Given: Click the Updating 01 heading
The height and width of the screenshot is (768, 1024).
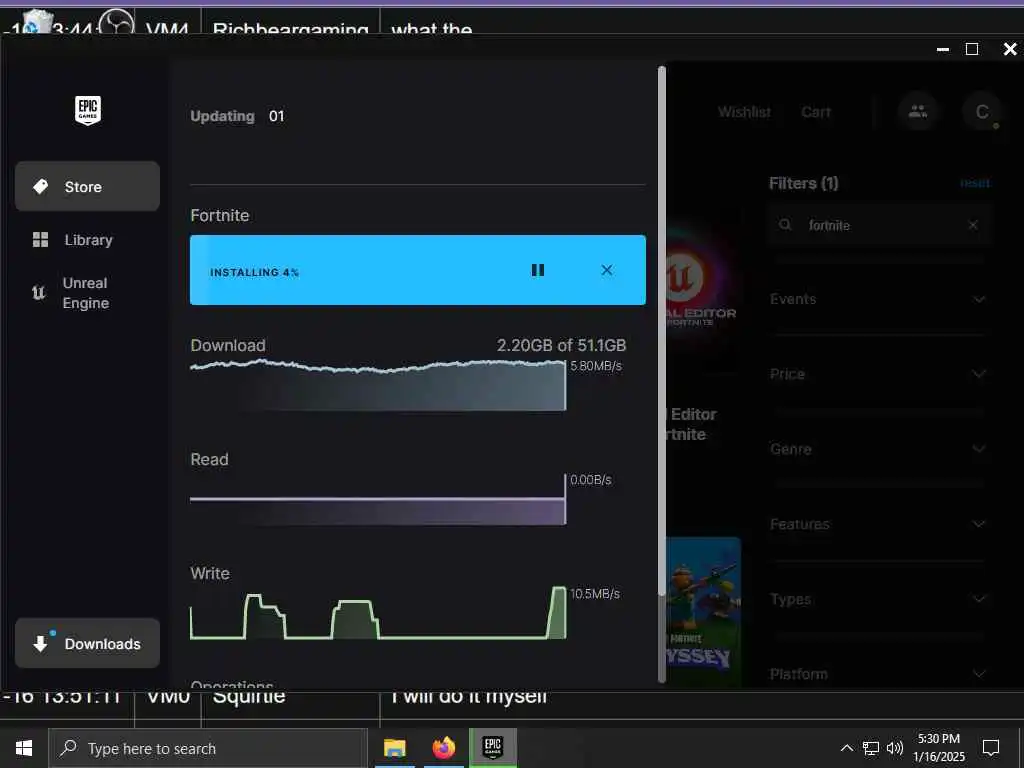Looking at the screenshot, I should pos(237,116).
